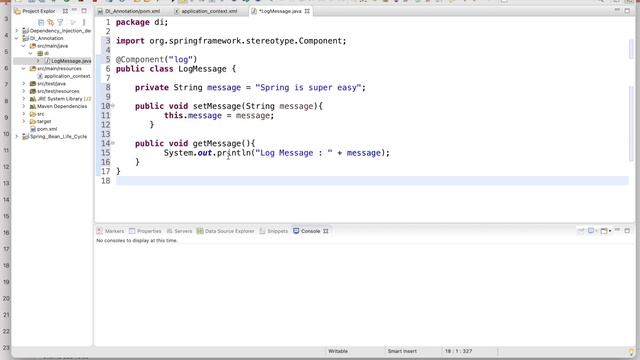Select application_context file in Project Explorer
Viewport: 640px width, 360px height.
click(67, 76)
